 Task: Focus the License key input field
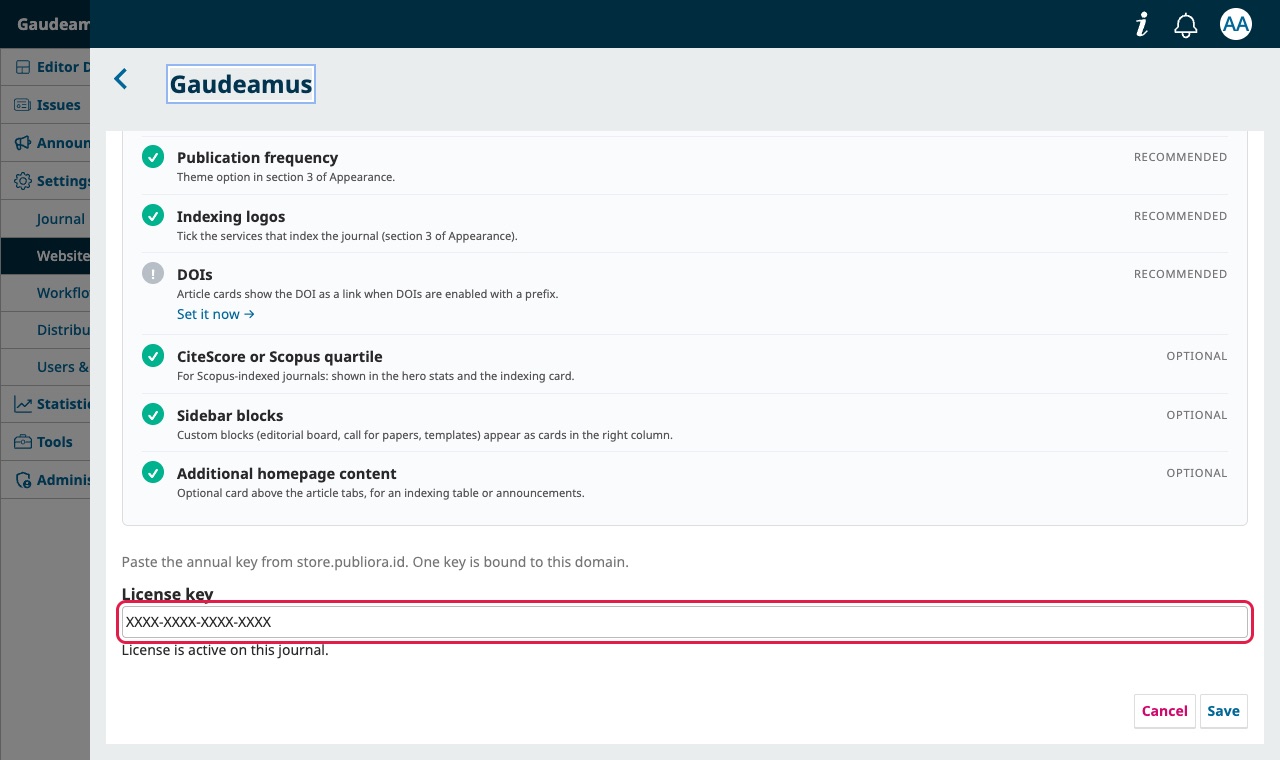(685, 622)
